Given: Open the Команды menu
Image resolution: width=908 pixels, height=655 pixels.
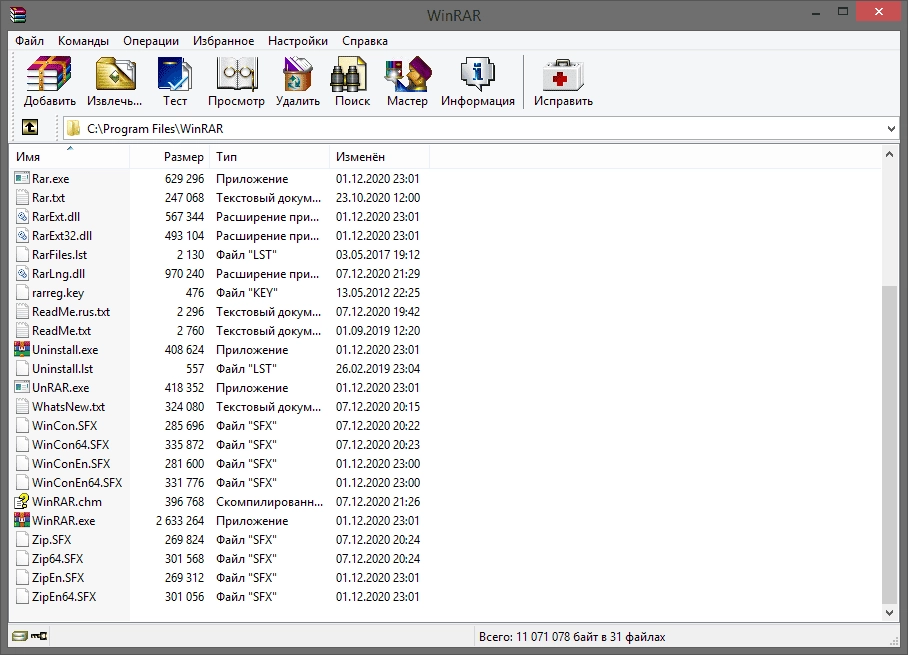Looking at the screenshot, I should [x=83, y=41].
